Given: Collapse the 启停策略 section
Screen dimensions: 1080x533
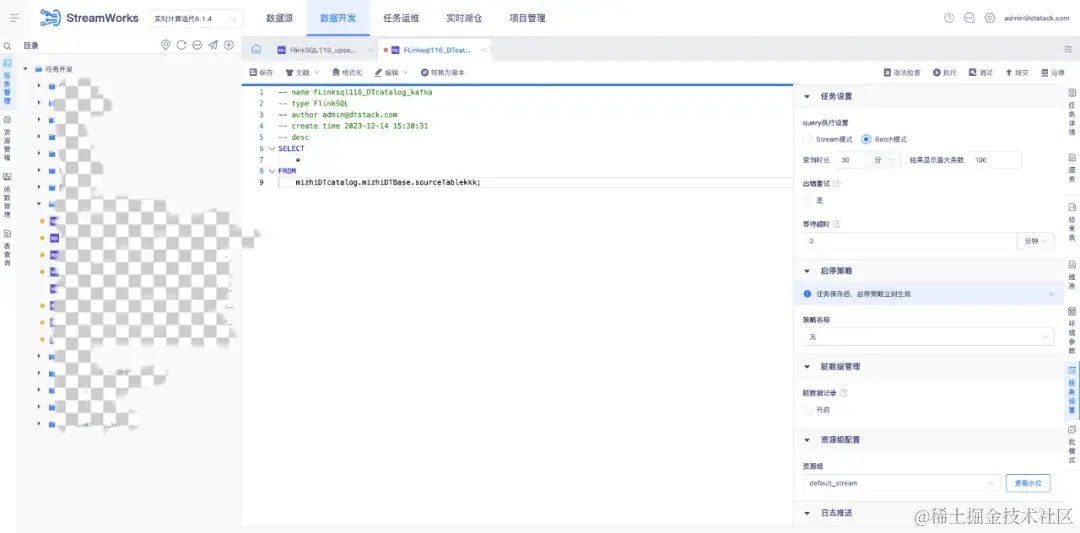Looking at the screenshot, I should click(807, 271).
